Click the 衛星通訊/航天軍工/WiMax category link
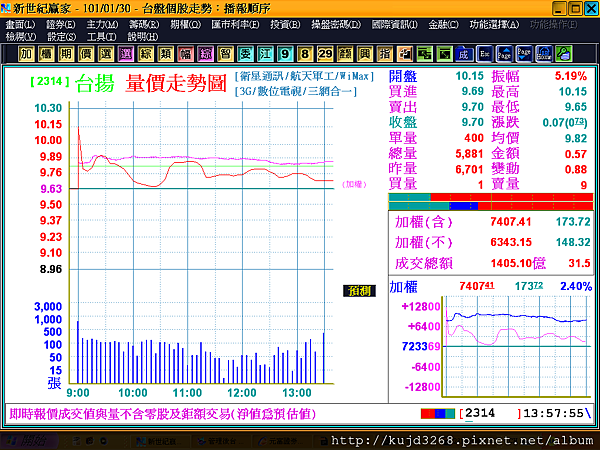 coord(305,76)
